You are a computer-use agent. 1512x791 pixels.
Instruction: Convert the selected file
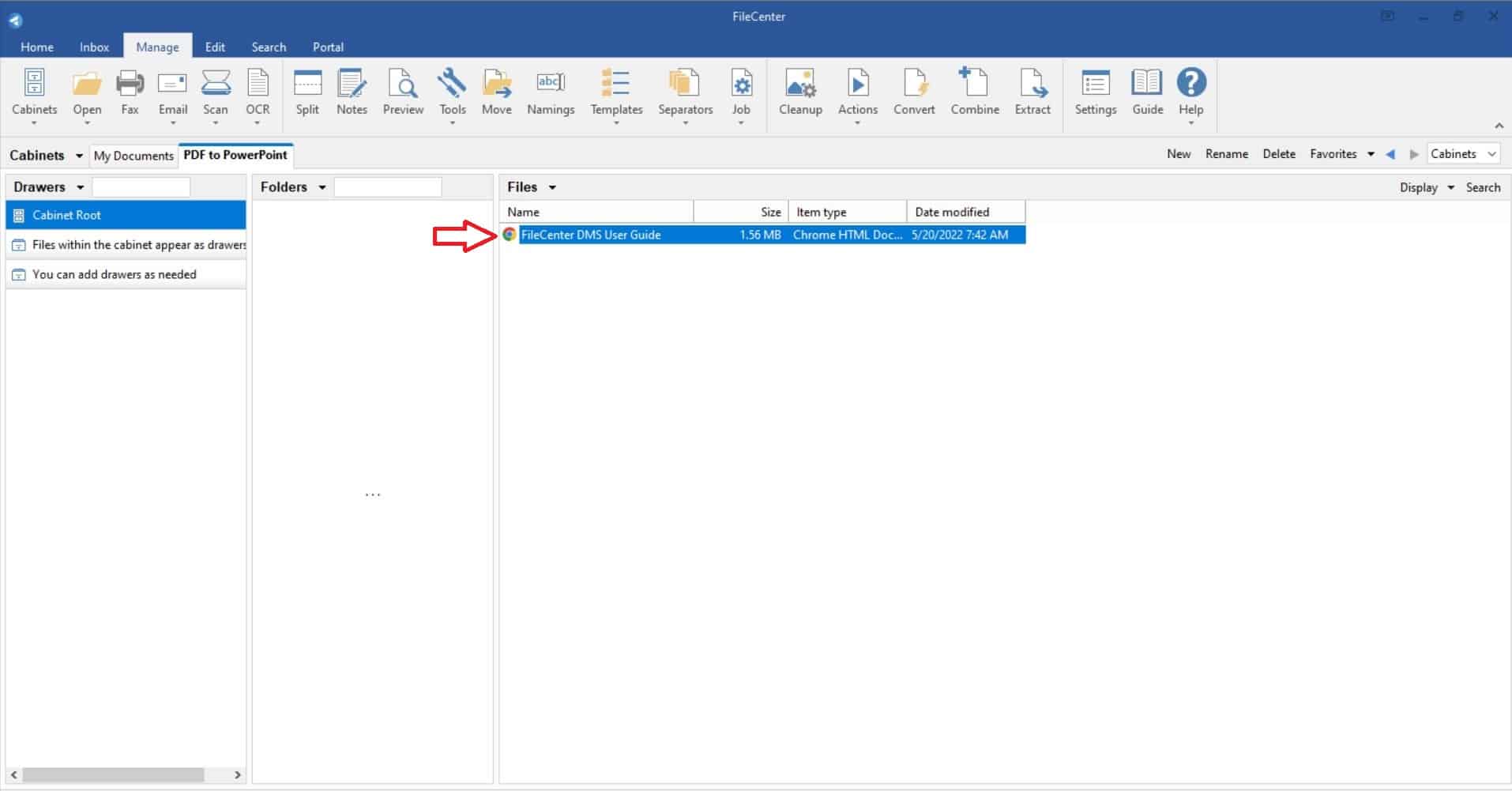click(x=914, y=93)
